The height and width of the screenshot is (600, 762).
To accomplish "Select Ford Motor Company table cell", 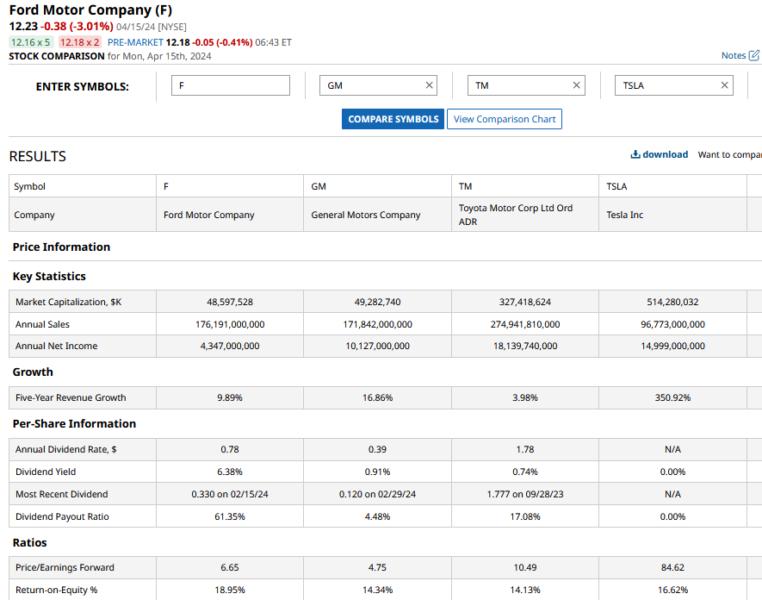I will pos(209,215).
